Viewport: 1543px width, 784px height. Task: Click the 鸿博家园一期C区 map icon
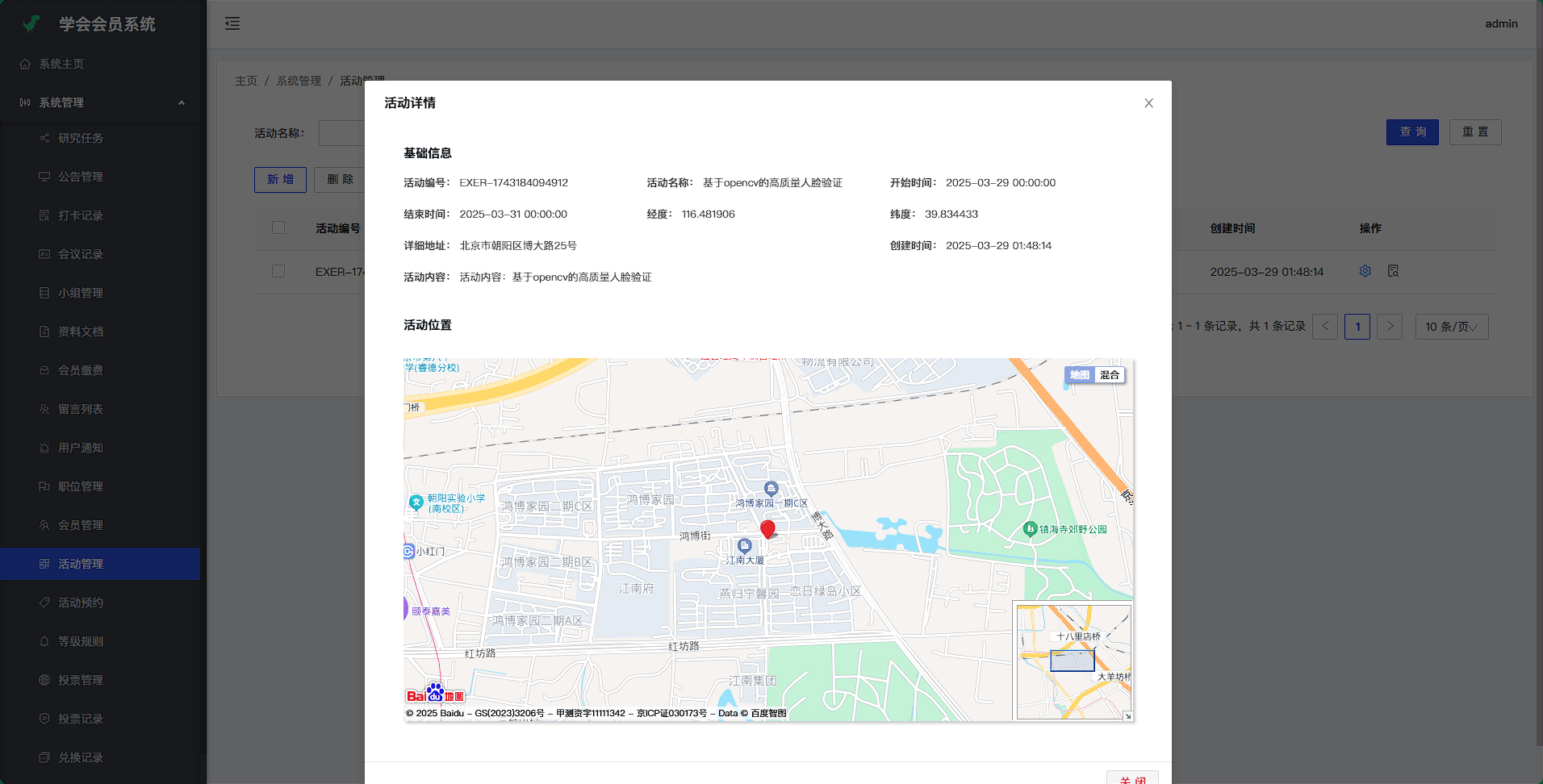click(771, 488)
